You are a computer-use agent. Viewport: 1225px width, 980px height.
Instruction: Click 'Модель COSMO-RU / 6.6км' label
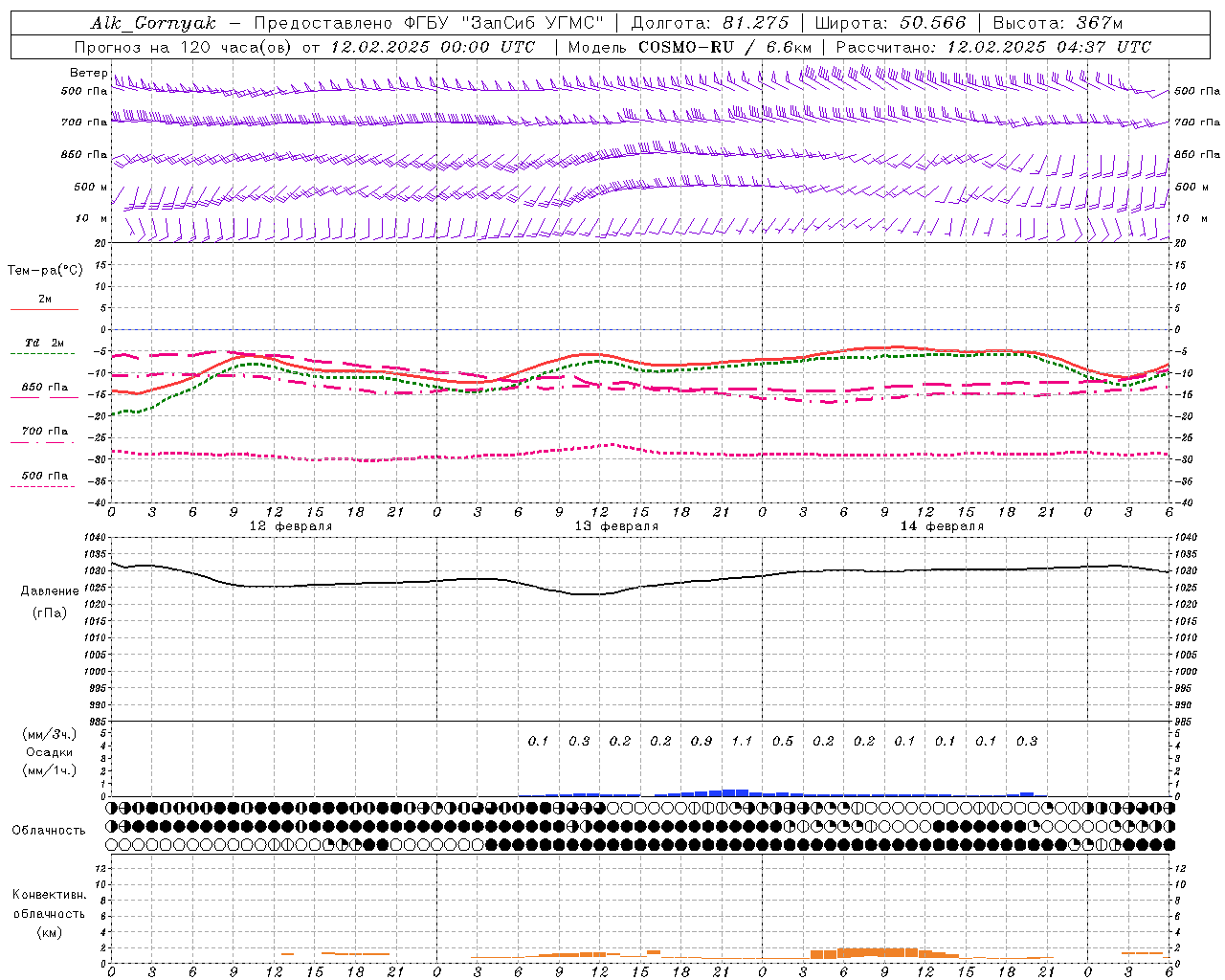[x=690, y=47]
